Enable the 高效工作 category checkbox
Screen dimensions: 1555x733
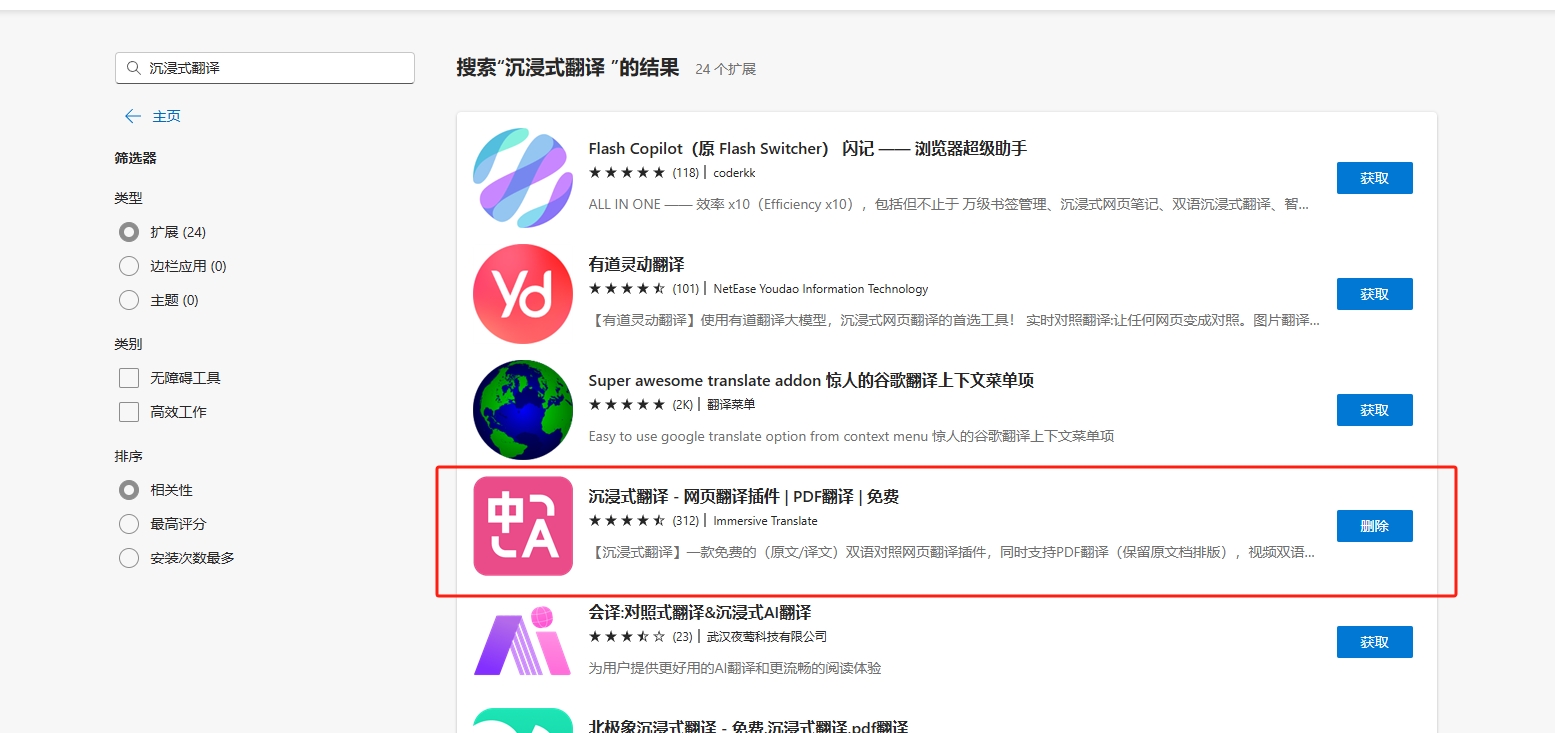[x=129, y=412]
